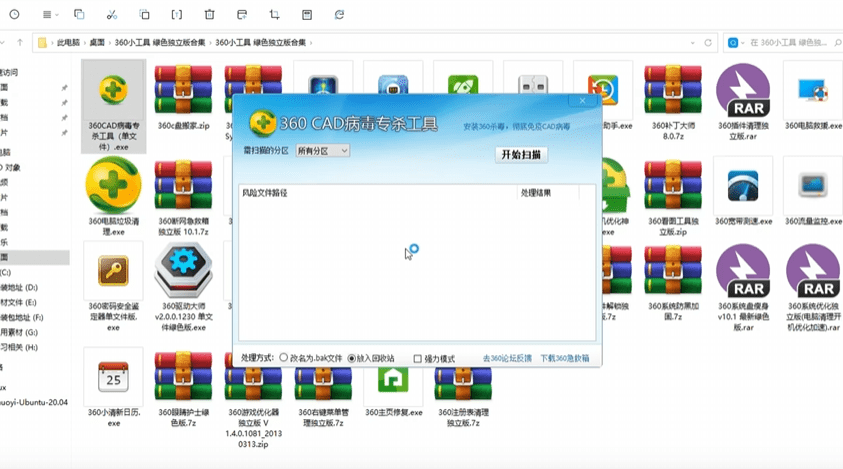Click the 下载360急救箱 link

tap(565, 358)
